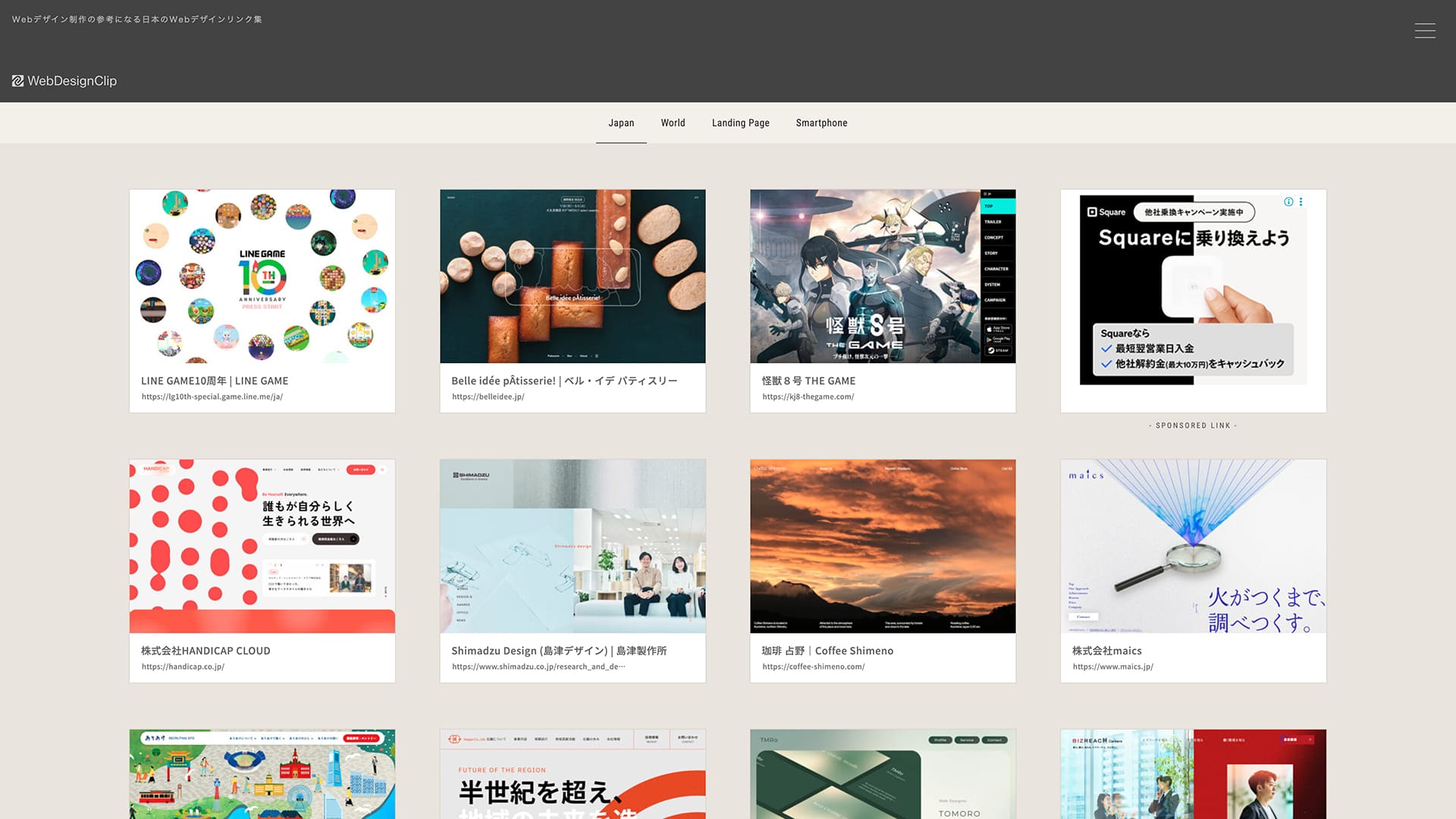The height and width of the screenshot is (819, 1456).
Task: Click the https://belleidee.jp/ URL
Action: 488,397
